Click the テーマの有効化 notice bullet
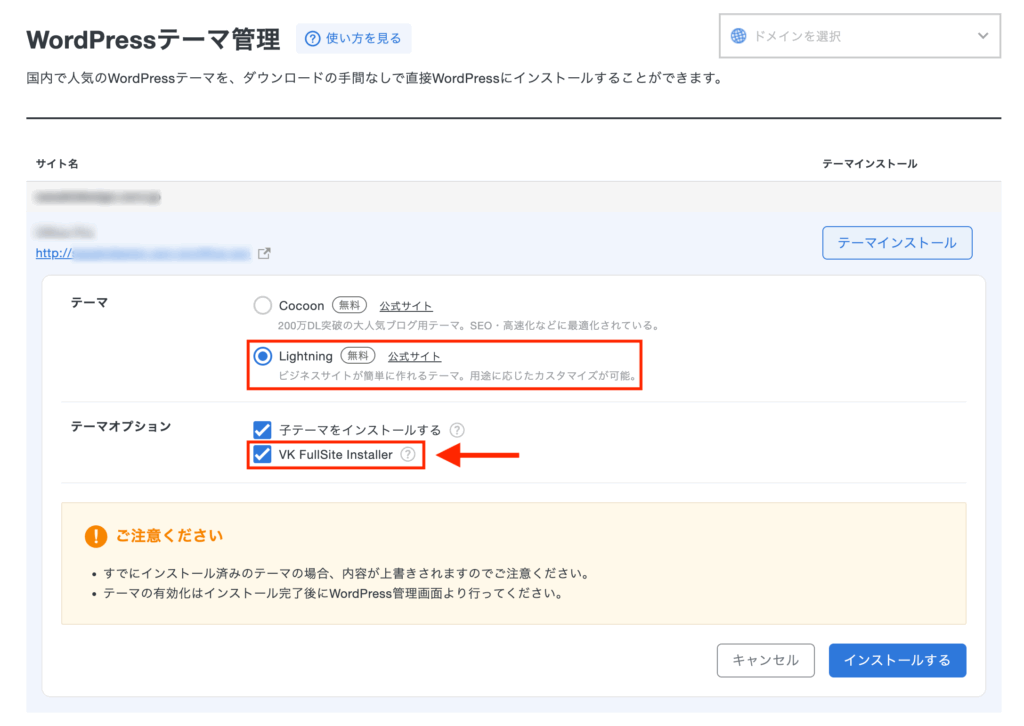This screenshot has height=726, width=1024. coord(333,593)
